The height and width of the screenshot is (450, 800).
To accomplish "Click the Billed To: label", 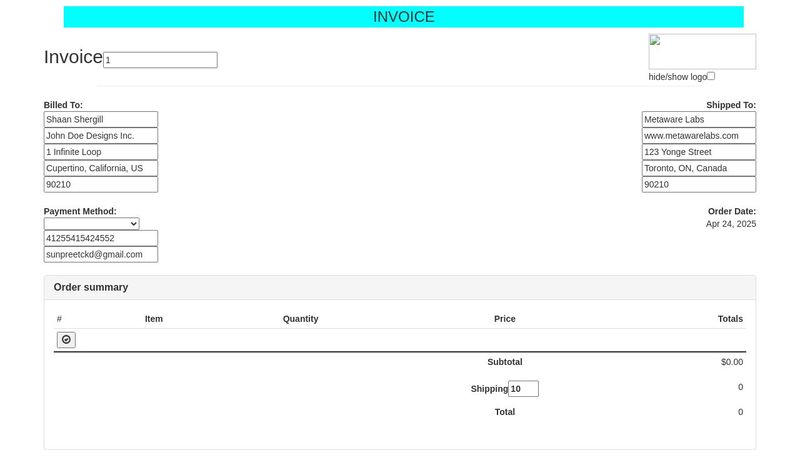I will tap(63, 105).
